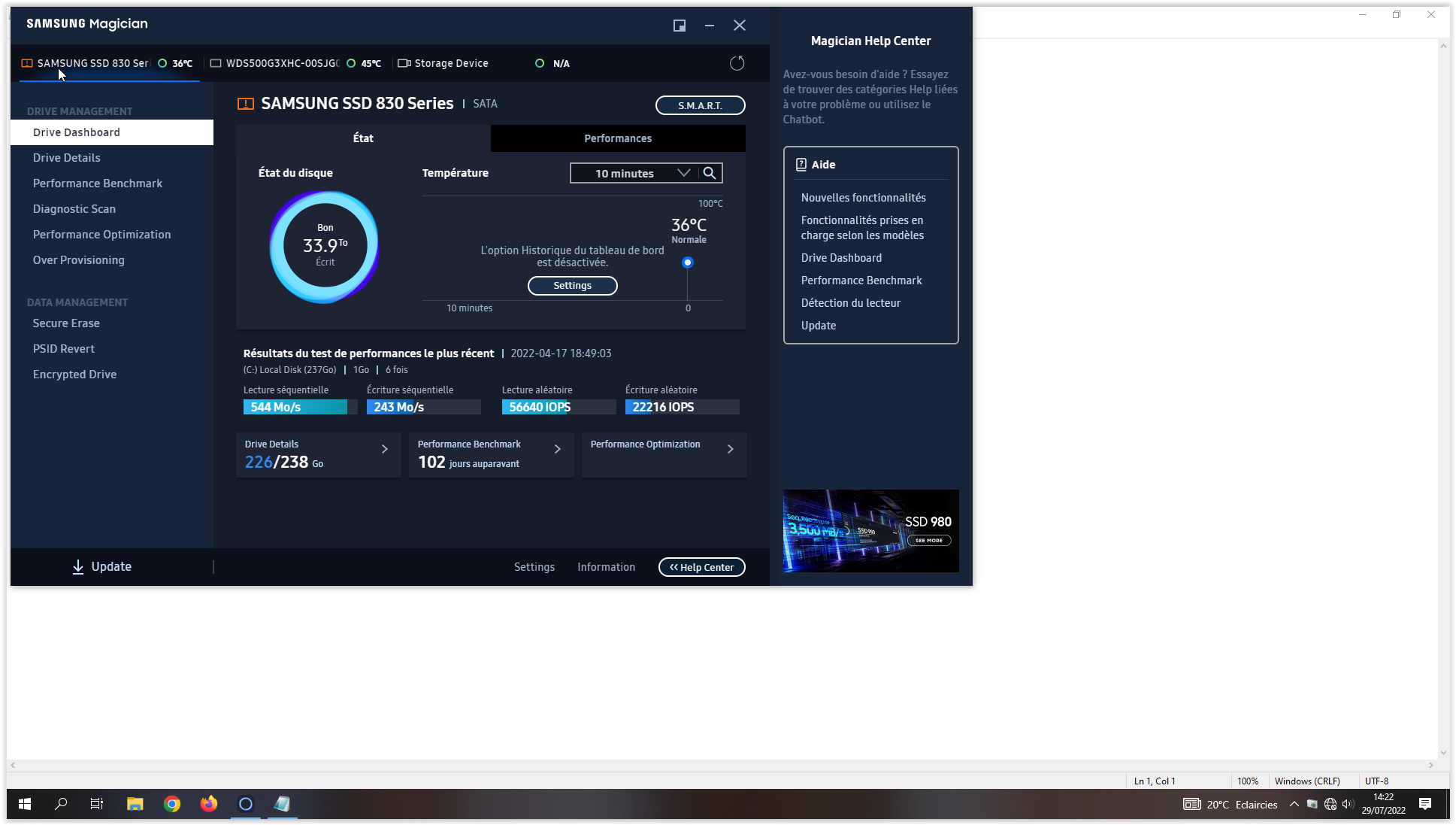Click the Storage Device tab icon

pos(404,63)
